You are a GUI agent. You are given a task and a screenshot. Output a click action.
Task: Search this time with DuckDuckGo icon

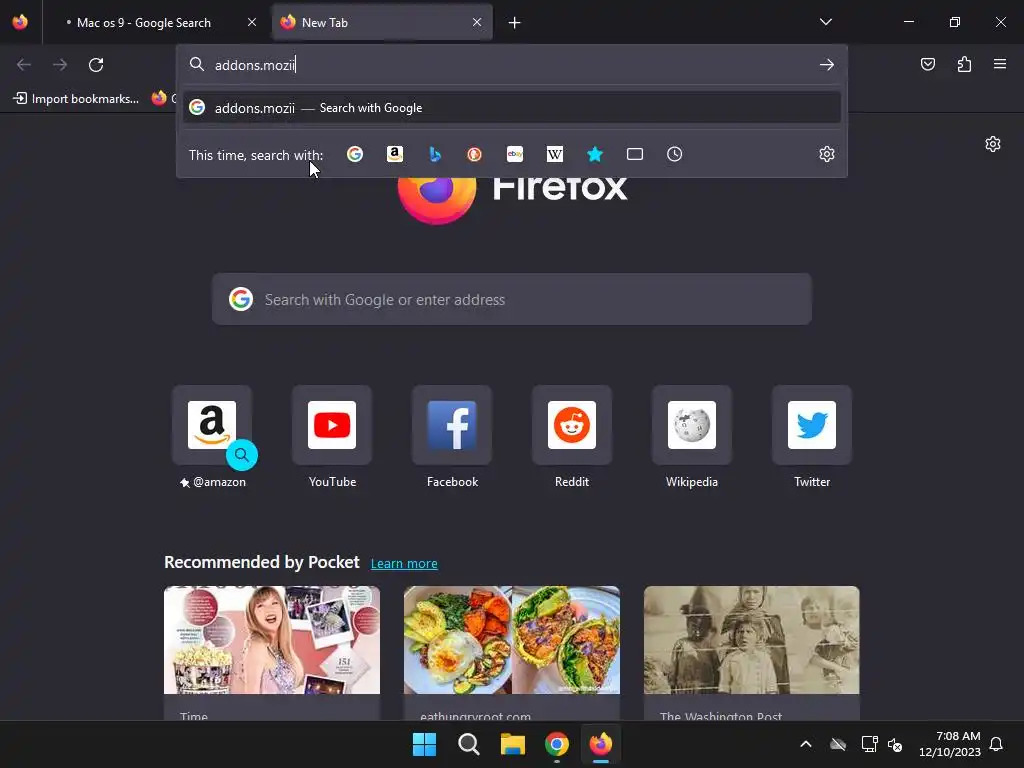point(475,154)
